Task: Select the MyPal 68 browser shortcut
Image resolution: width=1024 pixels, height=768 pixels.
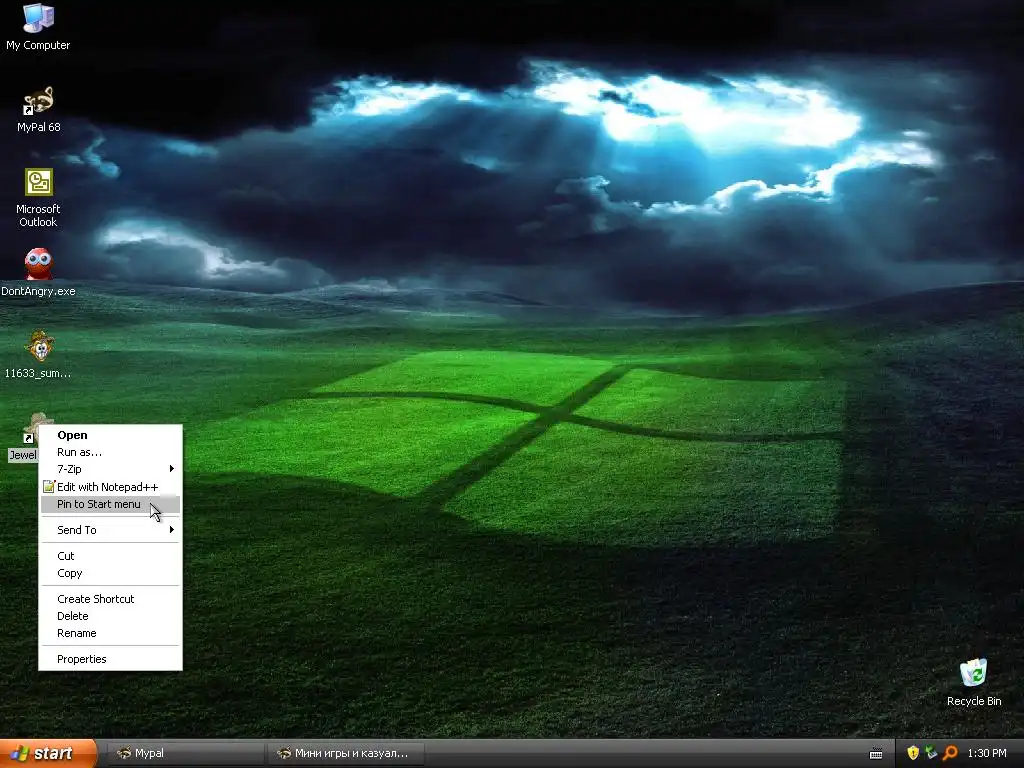Action: [38, 110]
